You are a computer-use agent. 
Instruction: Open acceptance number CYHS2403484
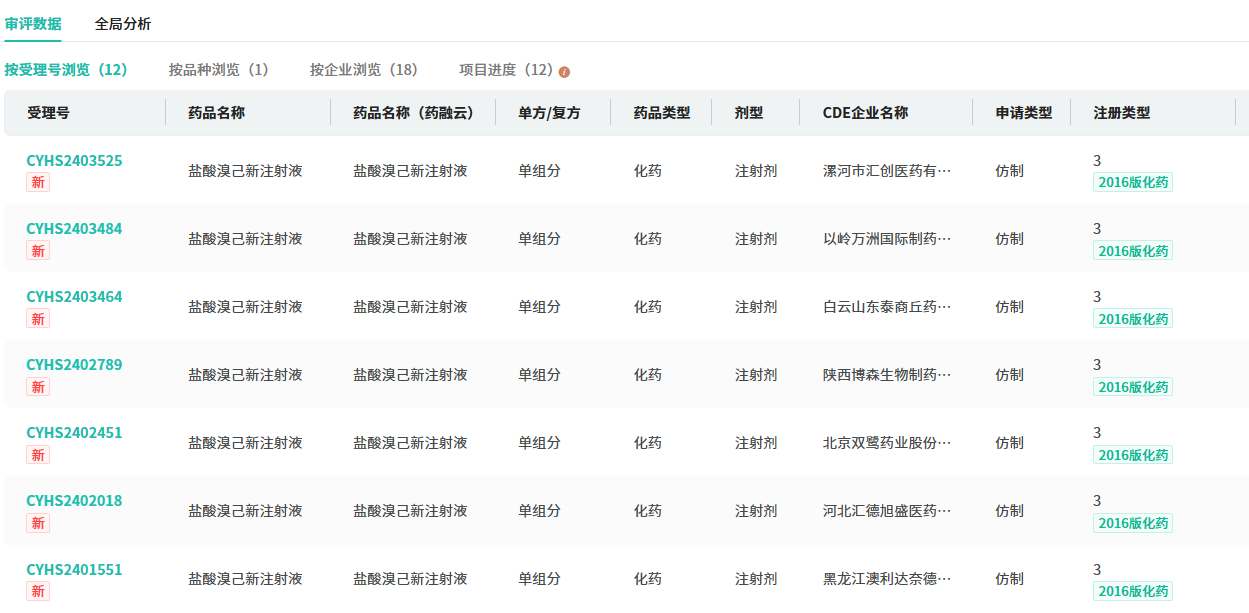74,229
